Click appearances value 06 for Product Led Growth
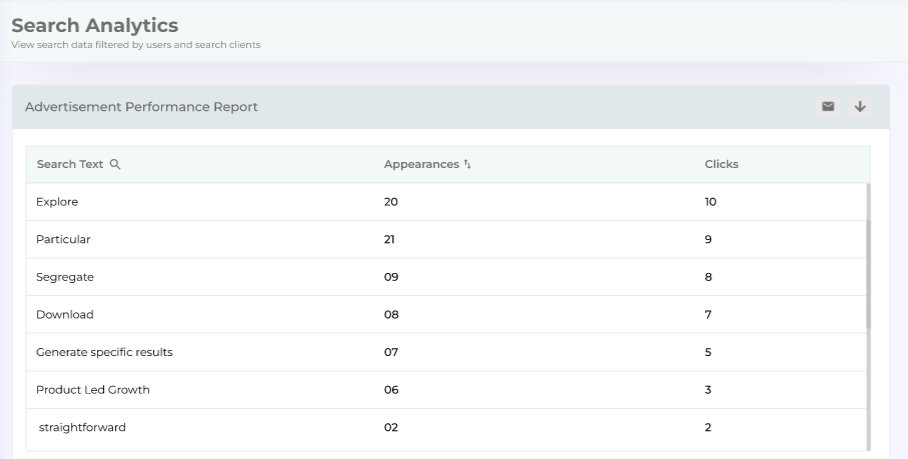Image resolution: width=908 pixels, height=459 pixels. point(391,390)
